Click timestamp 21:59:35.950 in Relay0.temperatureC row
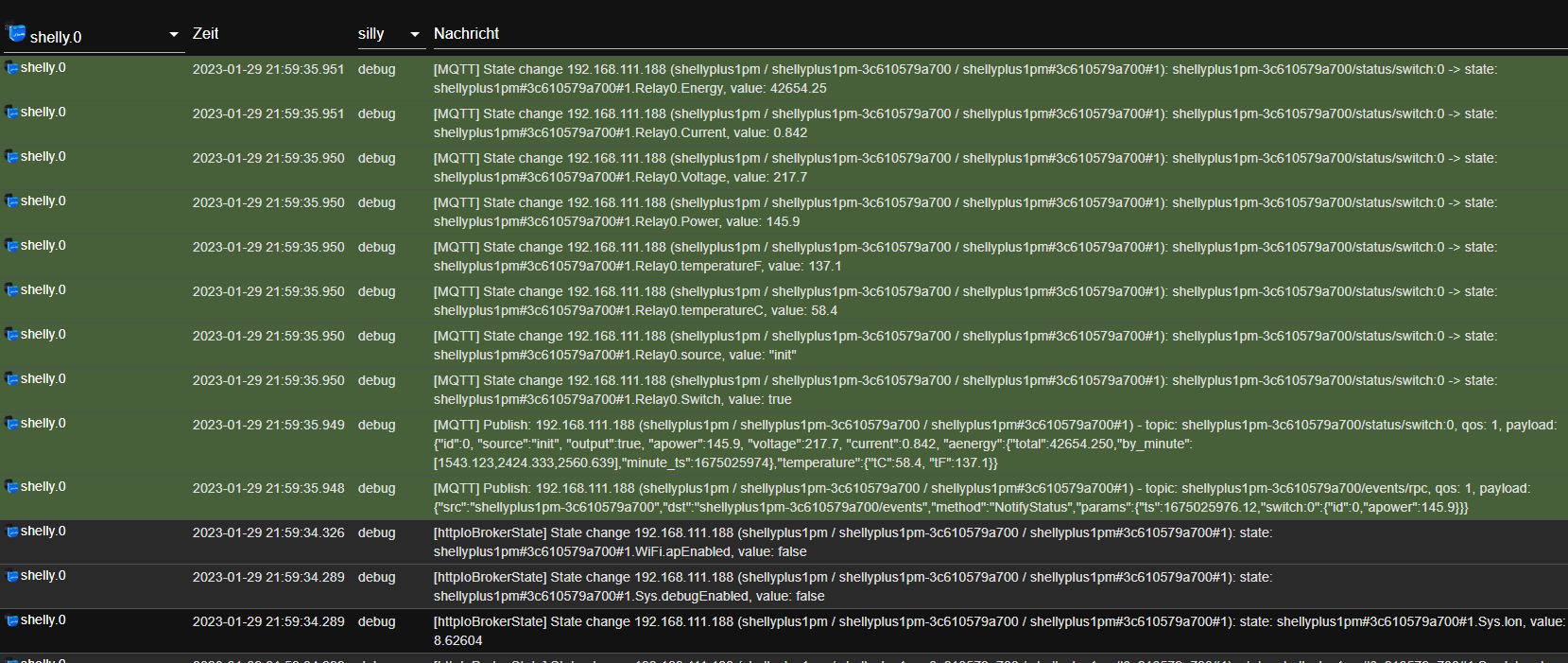Image resolution: width=1568 pixels, height=663 pixels. (268, 291)
